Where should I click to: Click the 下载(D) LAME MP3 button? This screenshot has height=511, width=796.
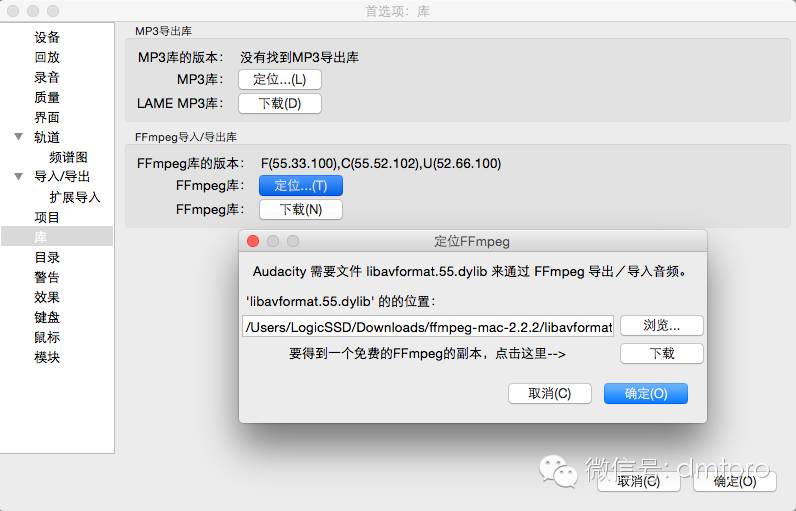click(x=280, y=104)
